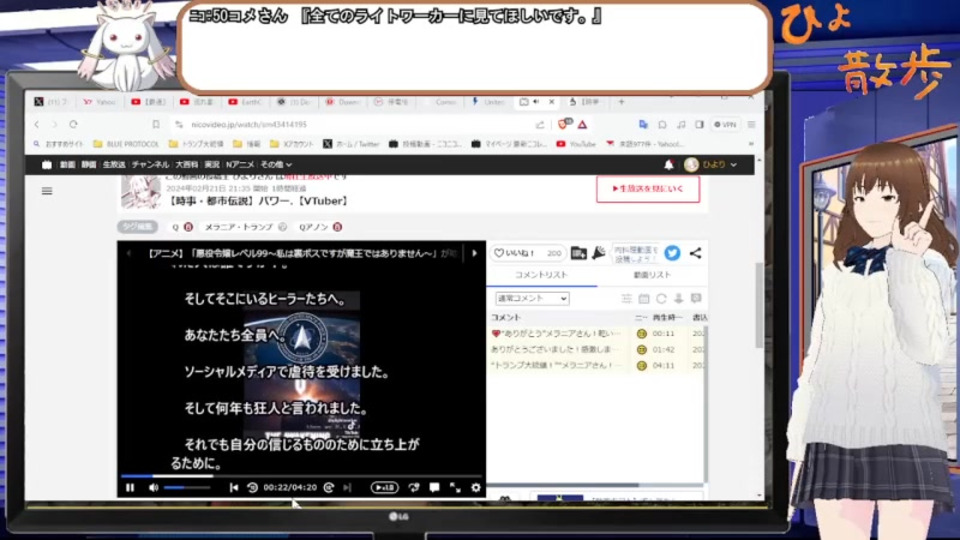Open the Nアニメ menu item
960x540 pixels.
(239, 165)
